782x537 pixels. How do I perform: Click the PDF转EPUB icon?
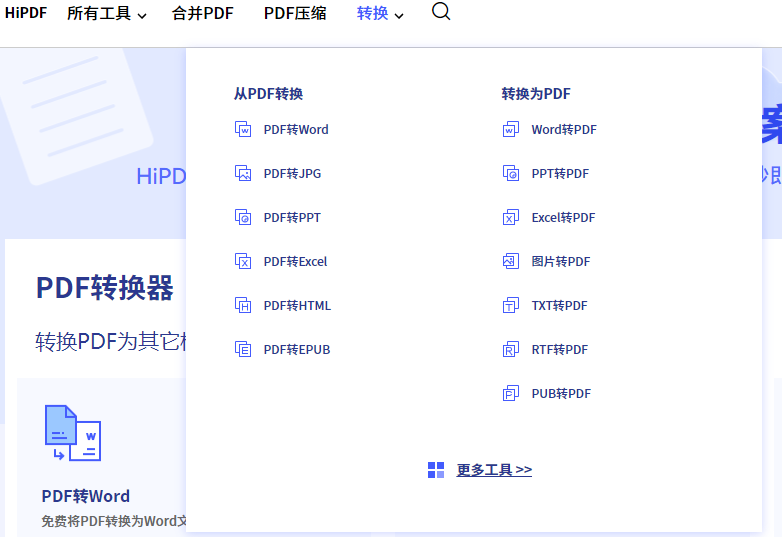point(243,349)
